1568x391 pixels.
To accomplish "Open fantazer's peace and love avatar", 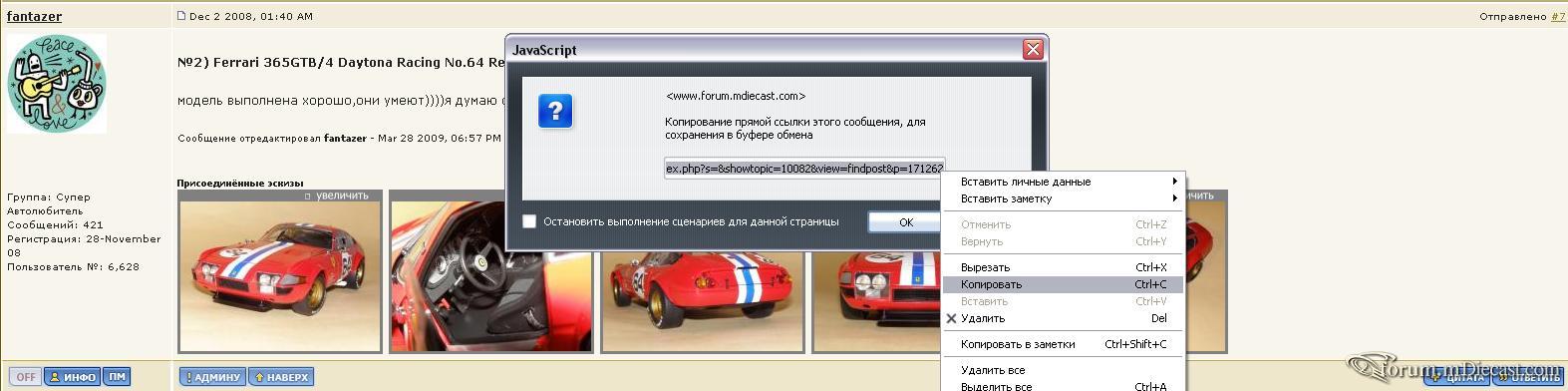I will tap(57, 83).
